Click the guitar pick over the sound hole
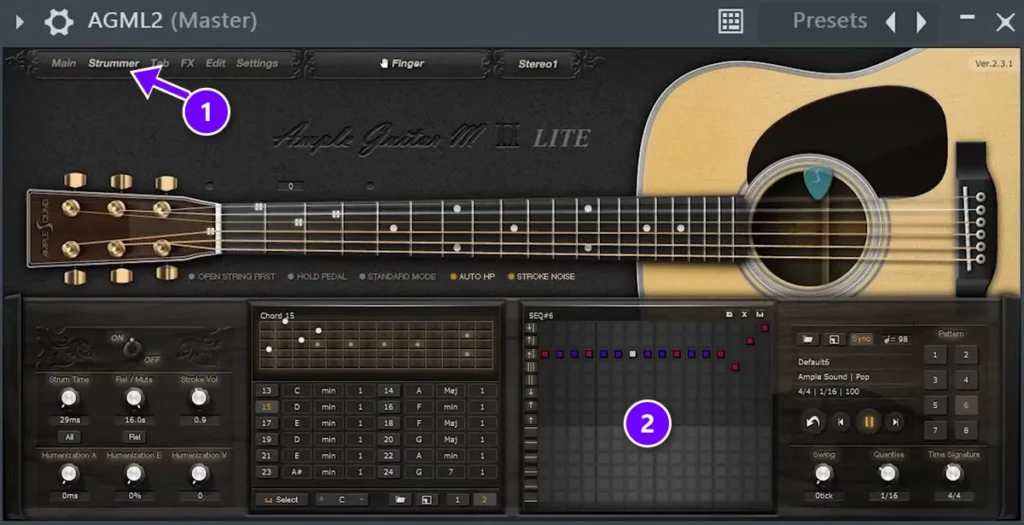The image size is (1024, 525). (x=816, y=182)
